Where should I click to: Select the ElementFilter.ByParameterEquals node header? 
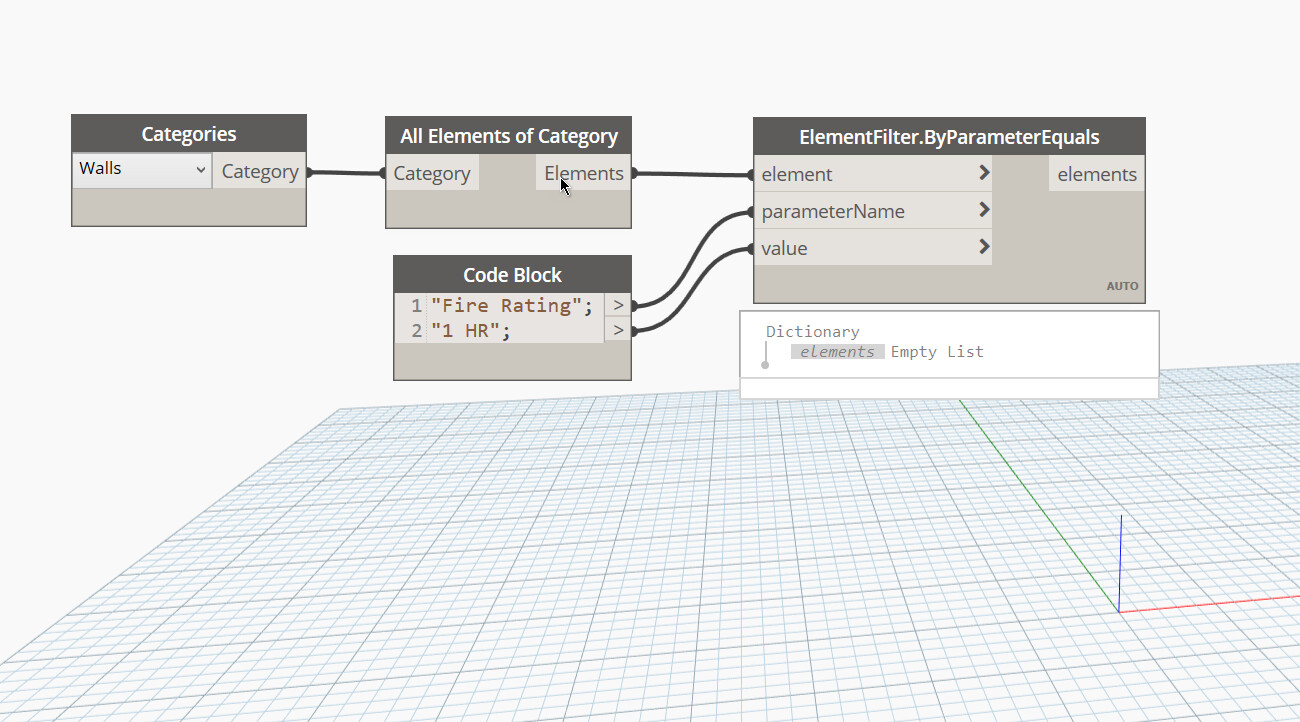point(948,136)
